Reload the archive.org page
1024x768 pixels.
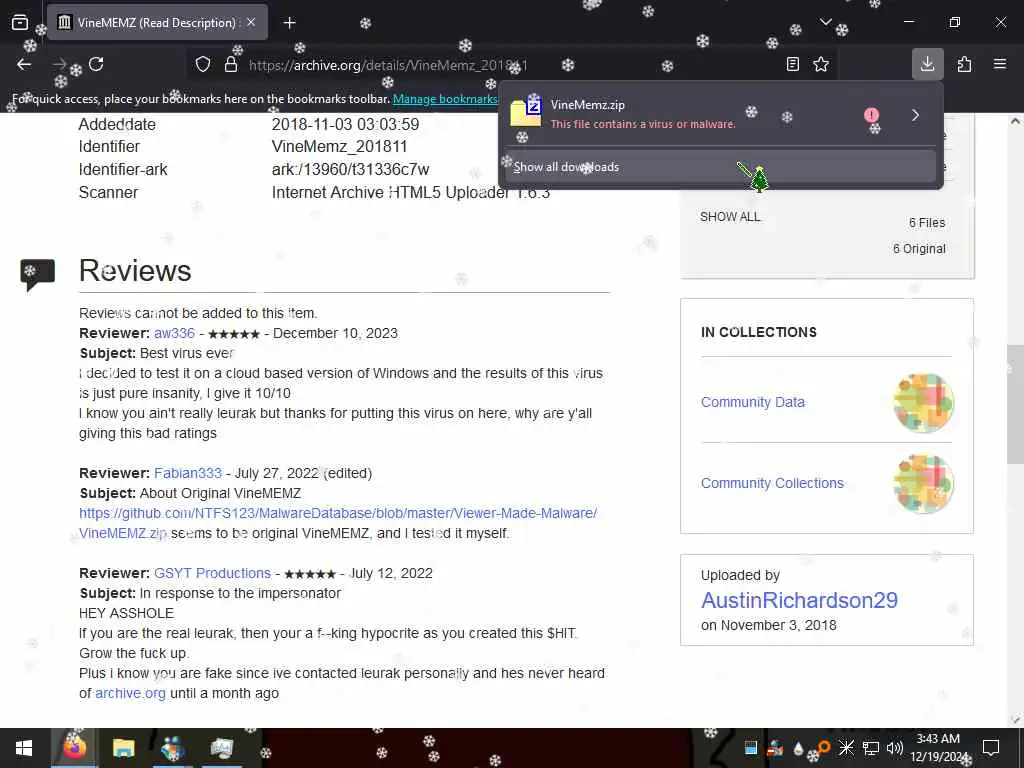[96, 64]
